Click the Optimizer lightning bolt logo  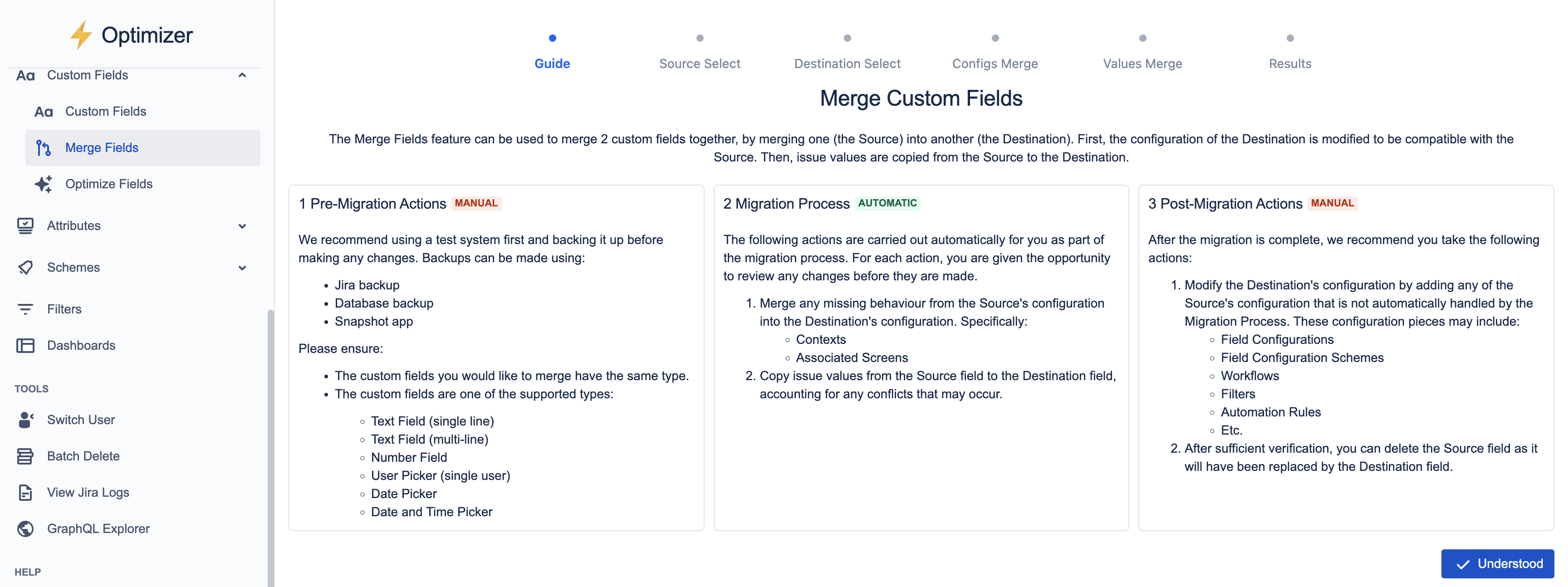tap(80, 35)
